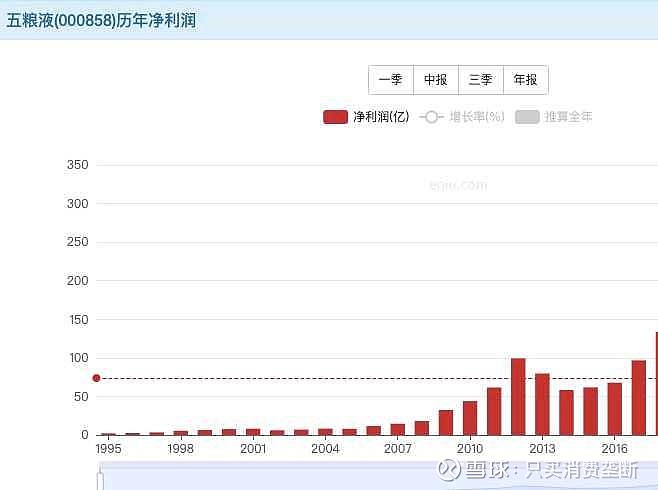Screen dimensions: 658x490
Task: Switch to the 中报 report tab
Action: coord(436,80)
